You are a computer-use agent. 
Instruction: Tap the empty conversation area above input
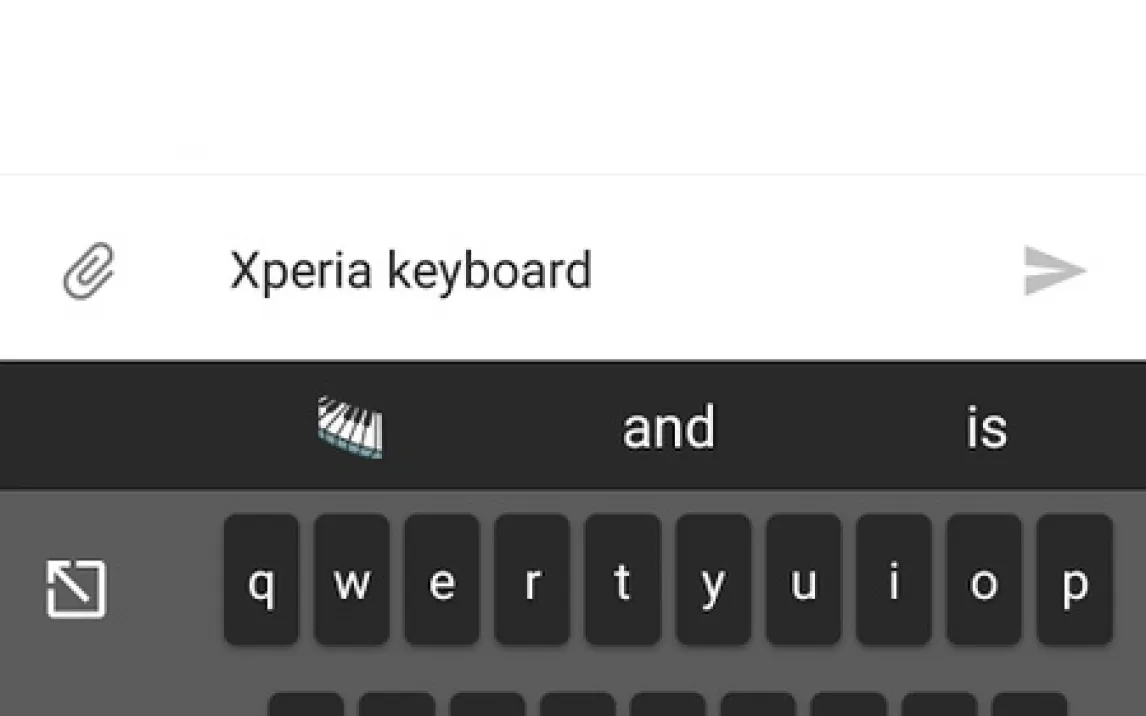pos(573,86)
